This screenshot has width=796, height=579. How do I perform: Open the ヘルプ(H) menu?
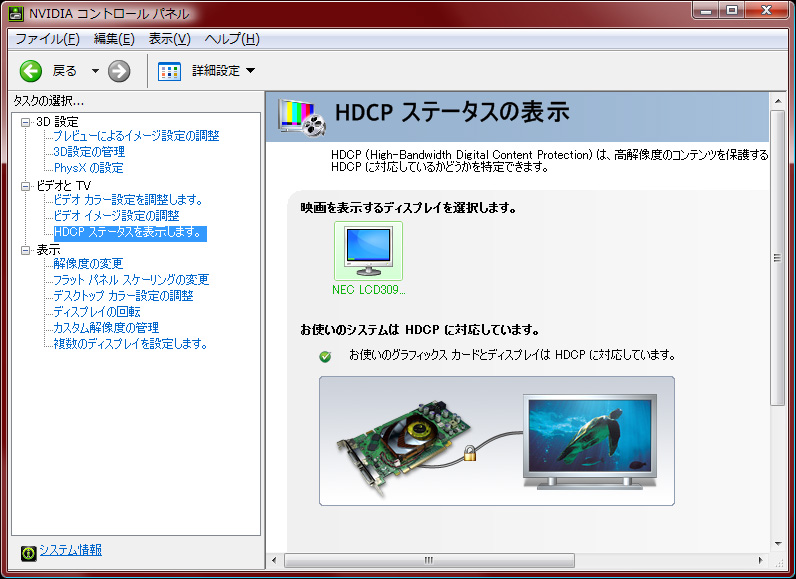232,39
